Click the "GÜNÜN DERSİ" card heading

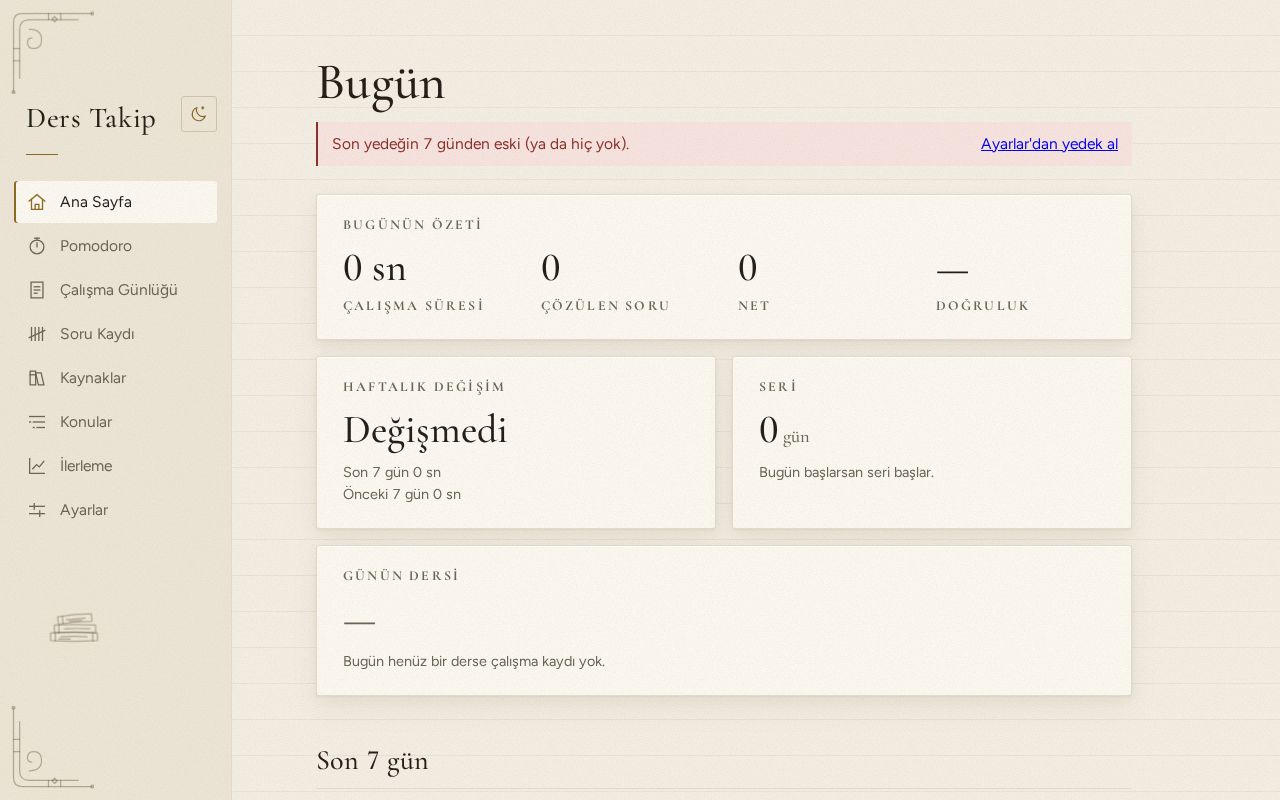click(401, 576)
